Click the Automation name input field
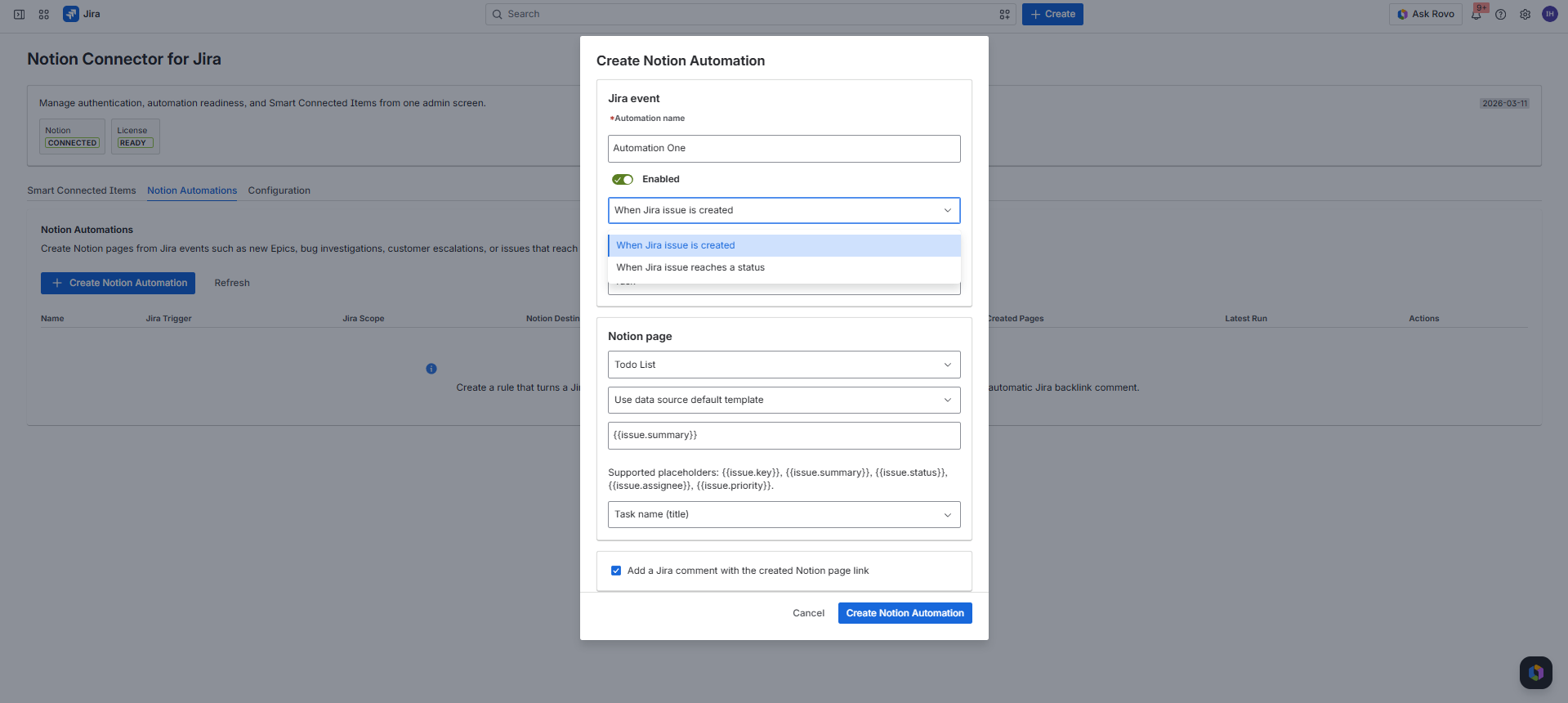This screenshot has width=1568, height=703. tap(784, 148)
